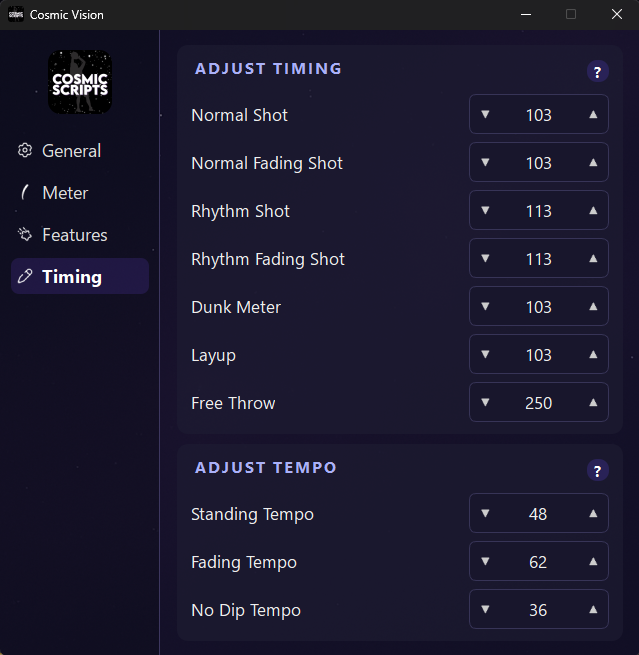Click the Features icon in sidebar
This screenshot has height=655, width=639.
(25, 235)
